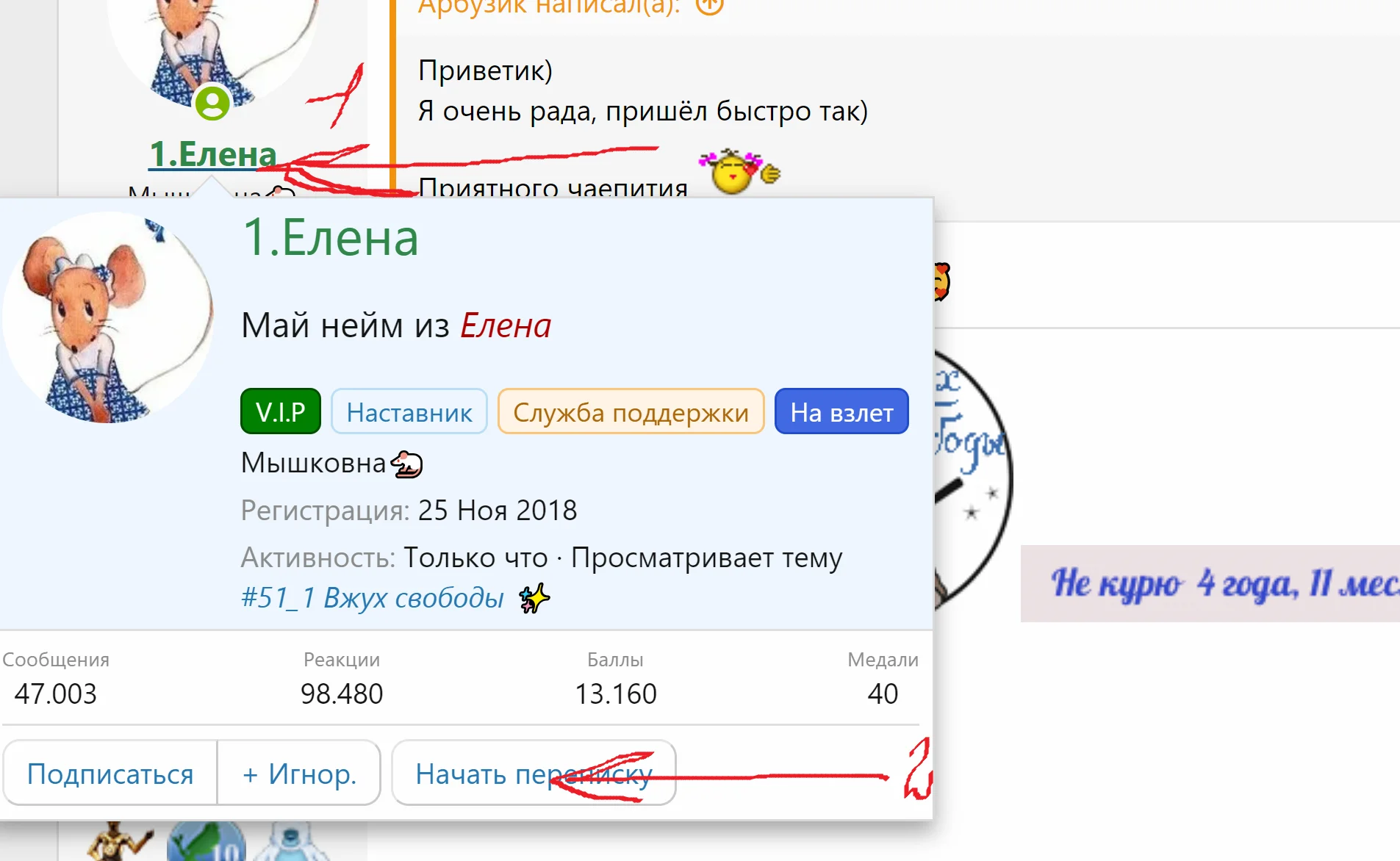Click the Подписаться button
This screenshot has height=861, width=1400.
[x=110, y=773]
